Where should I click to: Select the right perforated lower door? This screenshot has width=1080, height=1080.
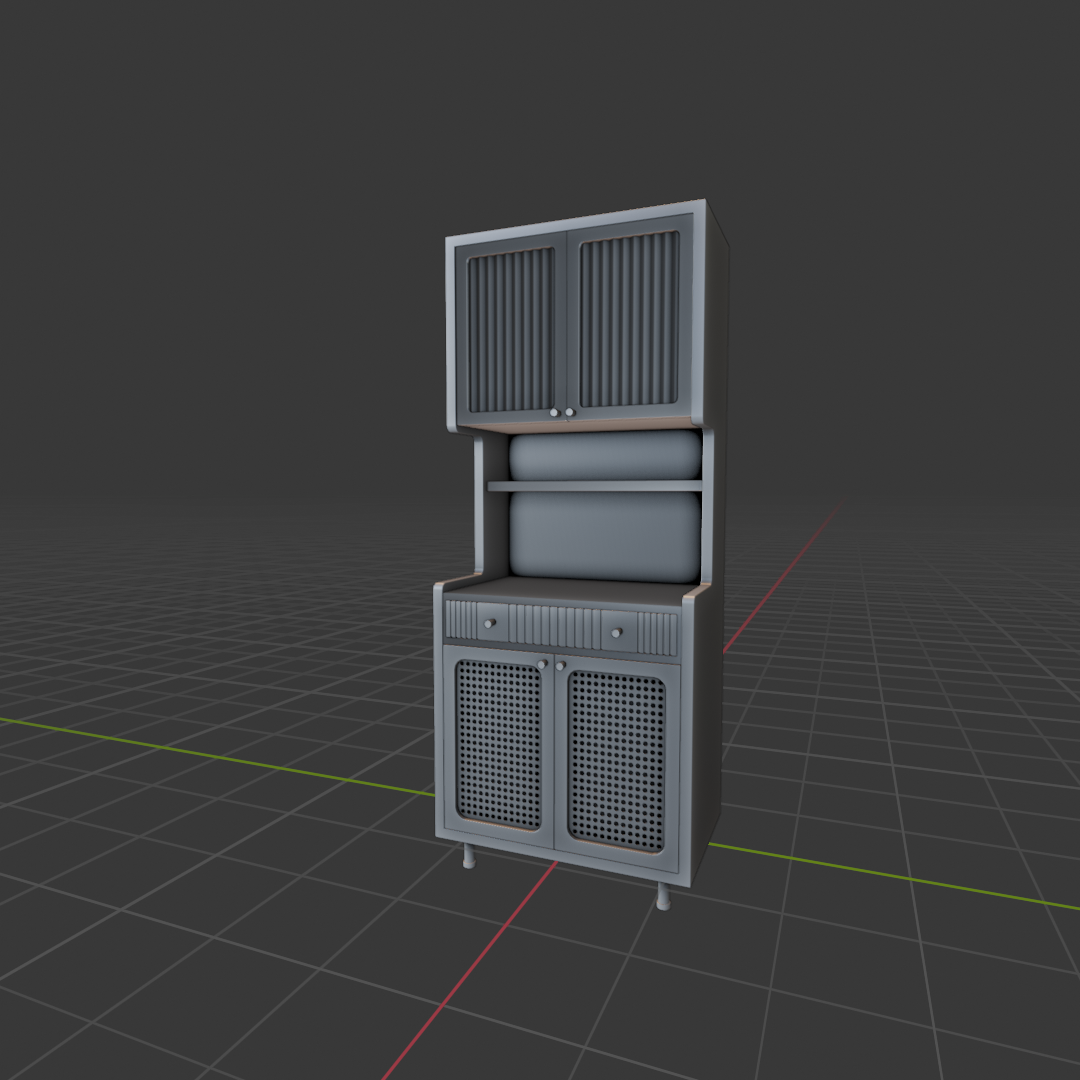(616, 756)
